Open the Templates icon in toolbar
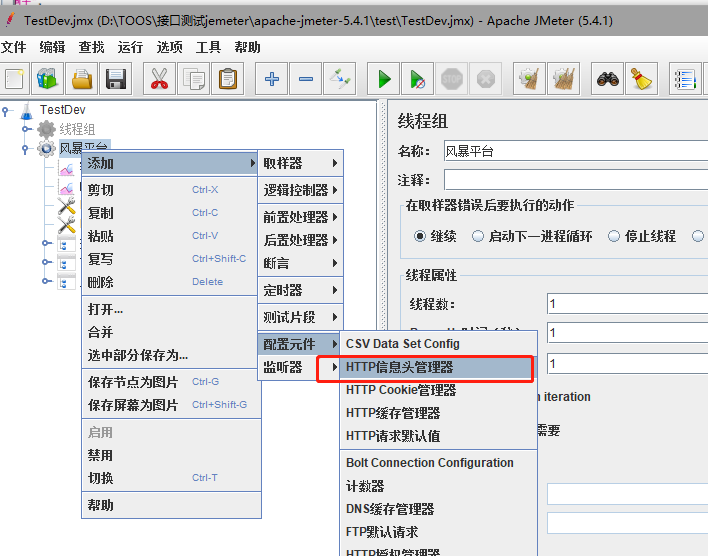708x556 pixels. pos(47,79)
